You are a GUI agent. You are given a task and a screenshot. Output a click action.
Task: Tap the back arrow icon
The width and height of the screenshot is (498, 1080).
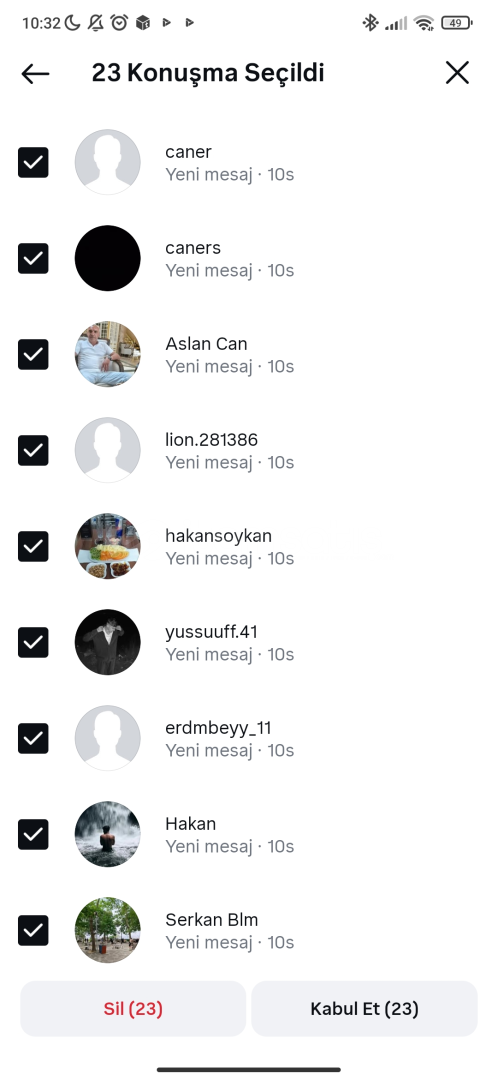35,73
